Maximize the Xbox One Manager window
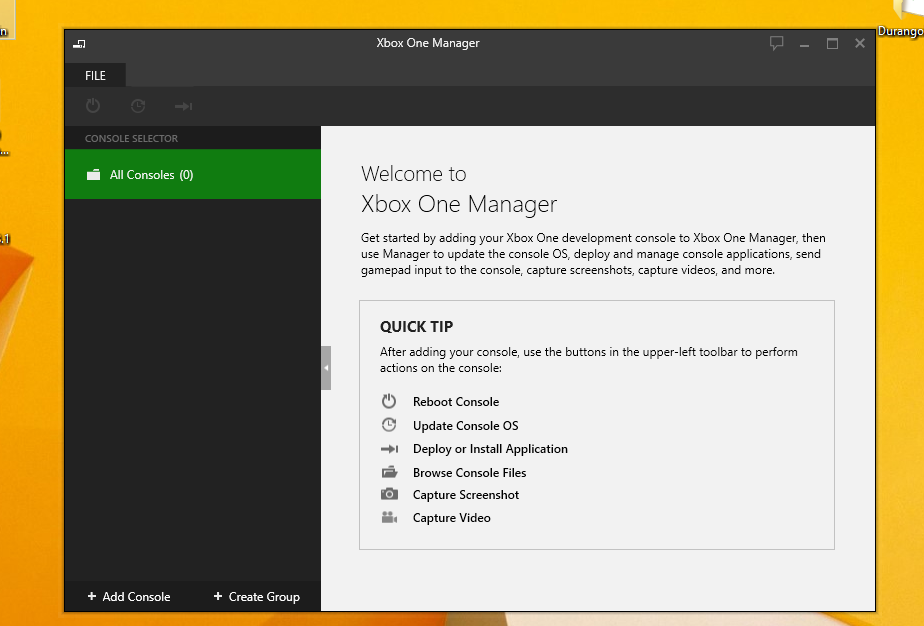The width and height of the screenshot is (924, 626). click(x=832, y=44)
